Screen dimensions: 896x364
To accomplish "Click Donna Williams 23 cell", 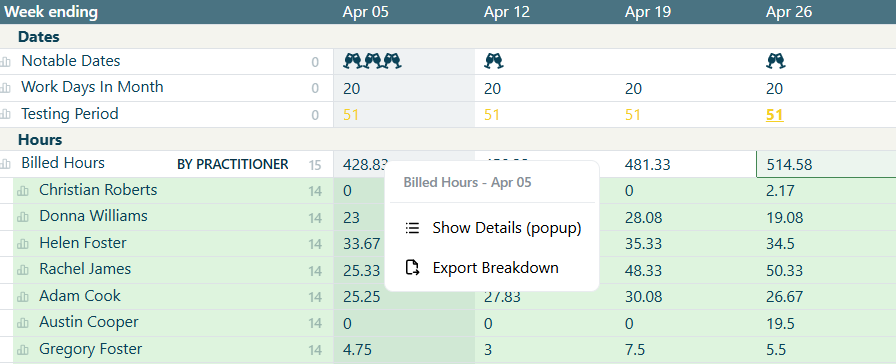I will click(350, 218).
